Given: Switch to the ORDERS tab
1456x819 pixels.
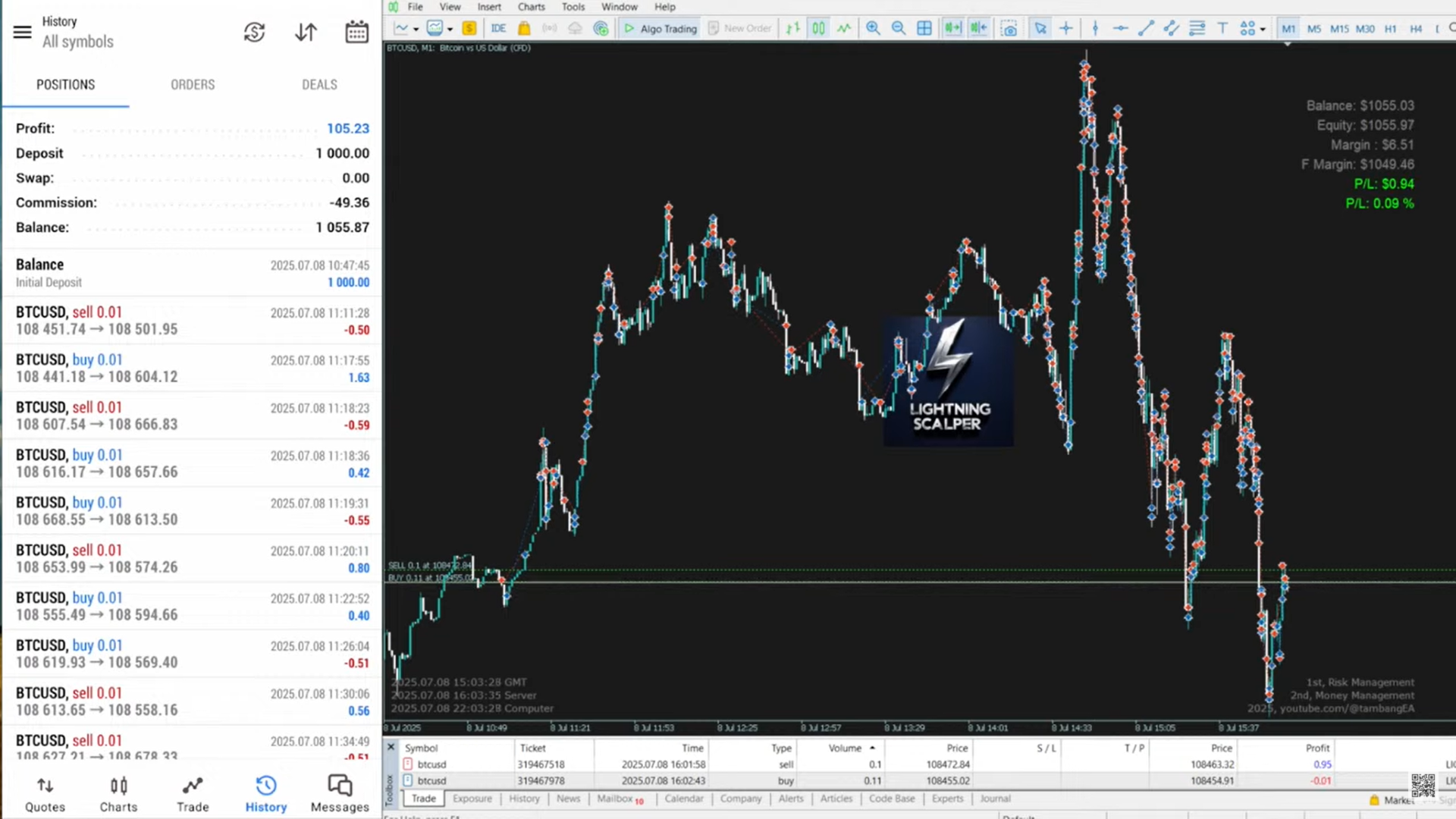Looking at the screenshot, I should (x=192, y=84).
